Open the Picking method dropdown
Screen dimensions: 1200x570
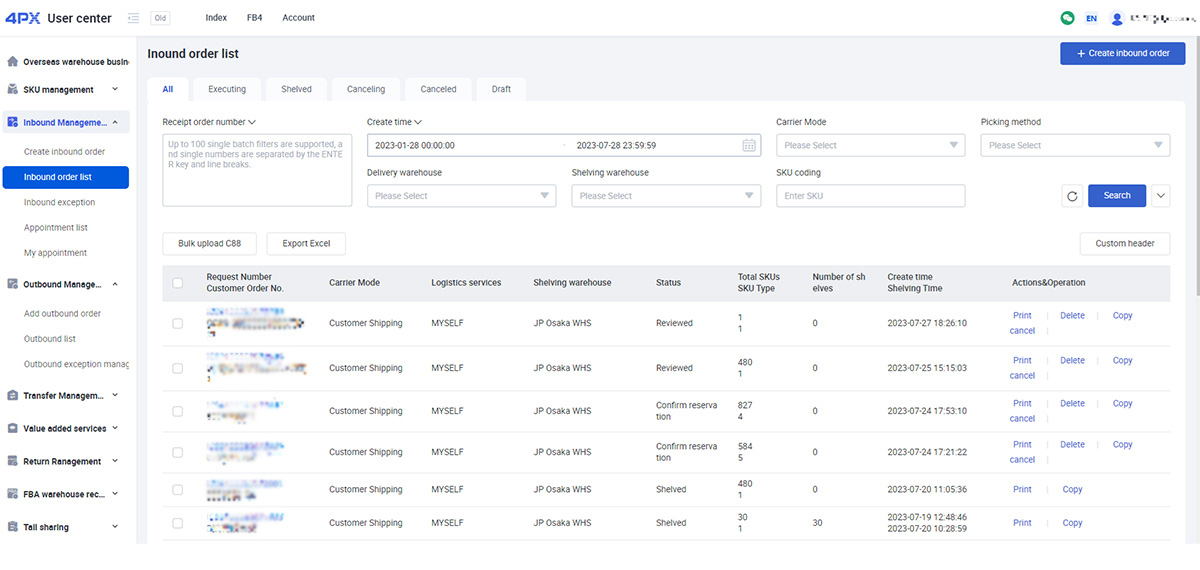[1075, 145]
